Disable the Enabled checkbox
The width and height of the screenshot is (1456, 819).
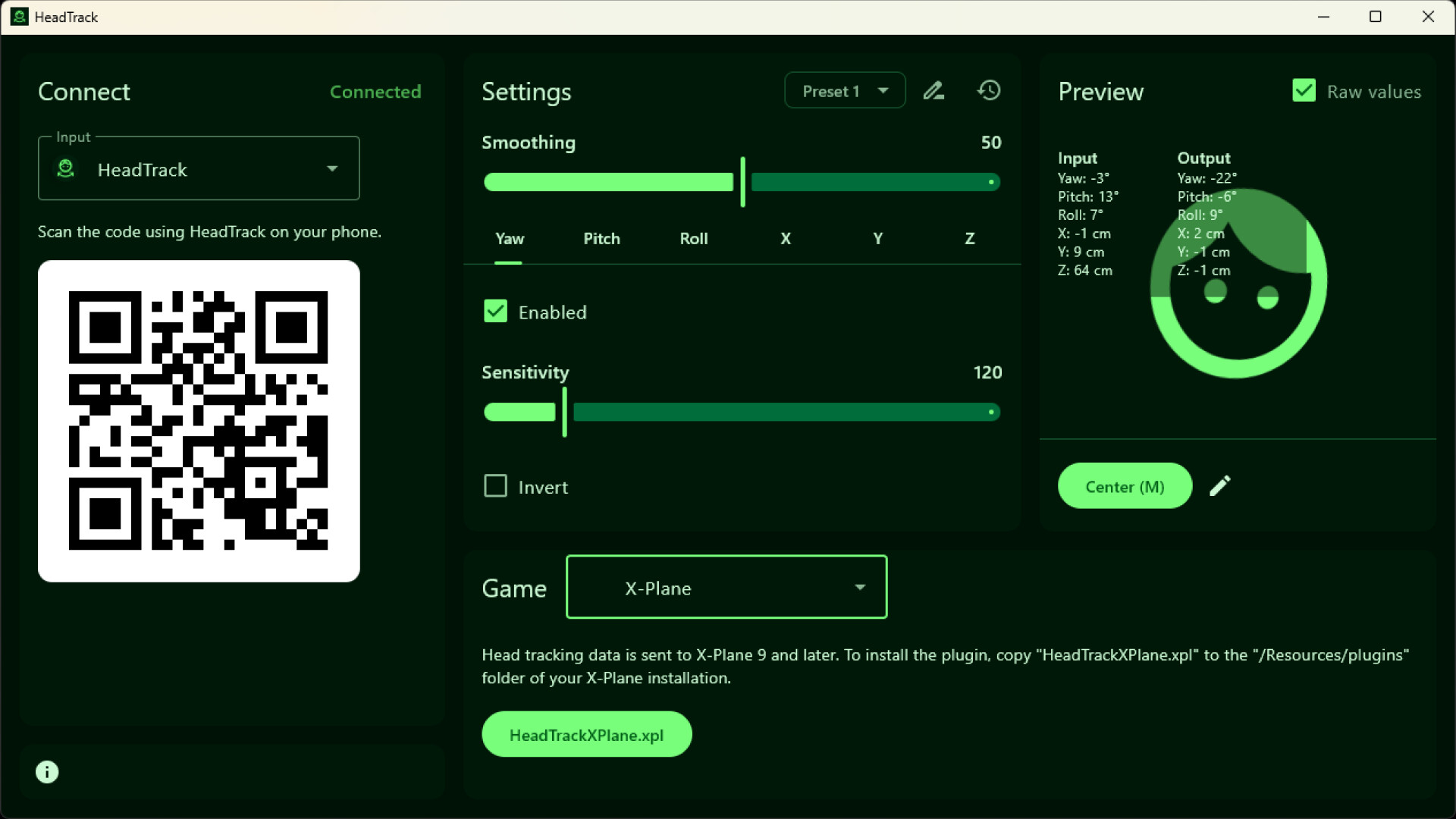click(495, 311)
